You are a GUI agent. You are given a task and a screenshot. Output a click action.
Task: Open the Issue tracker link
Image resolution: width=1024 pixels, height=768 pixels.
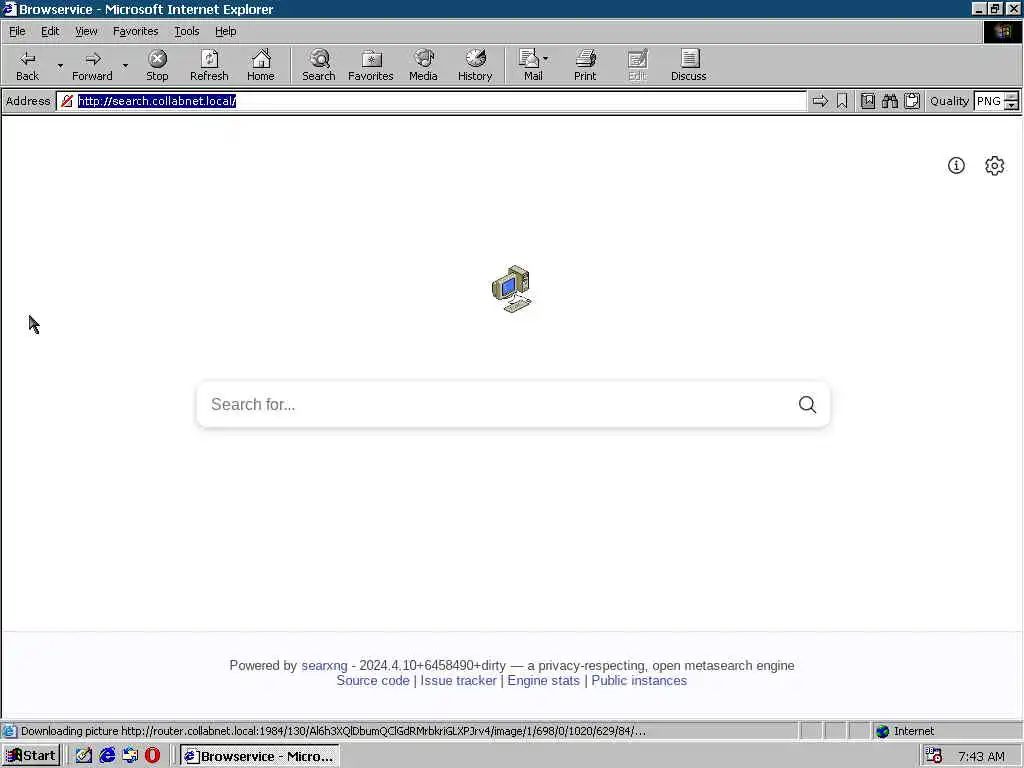458,680
